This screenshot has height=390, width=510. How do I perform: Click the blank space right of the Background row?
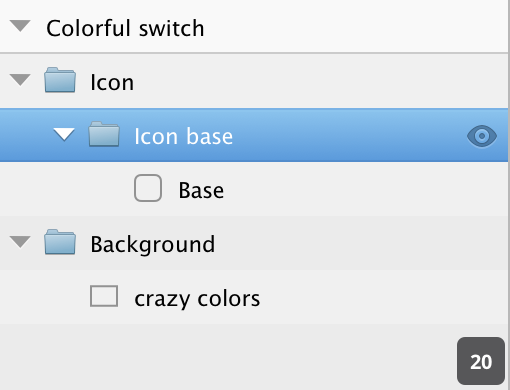click(x=362, y=243)
